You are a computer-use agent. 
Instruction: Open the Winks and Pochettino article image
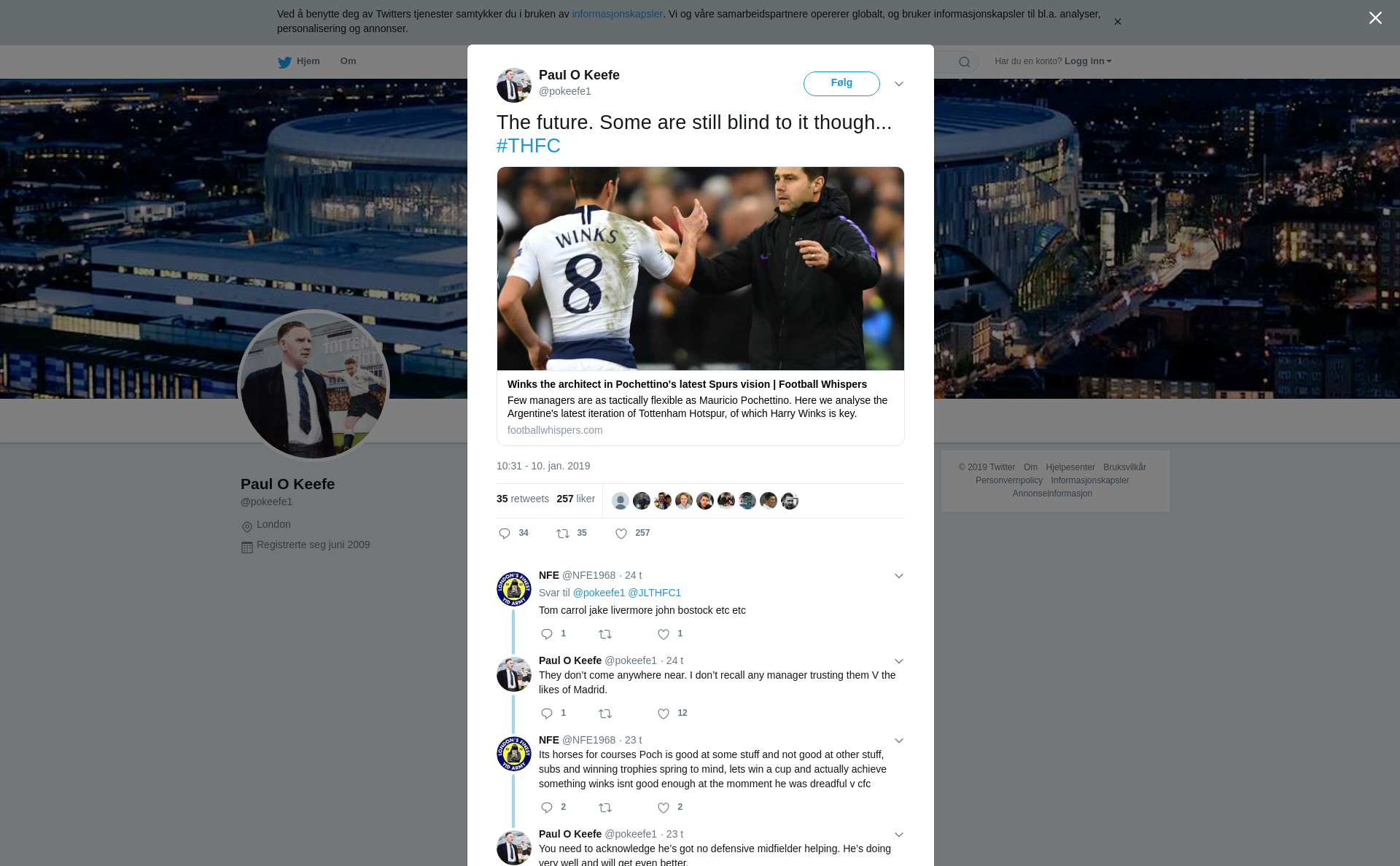(701, 269)
